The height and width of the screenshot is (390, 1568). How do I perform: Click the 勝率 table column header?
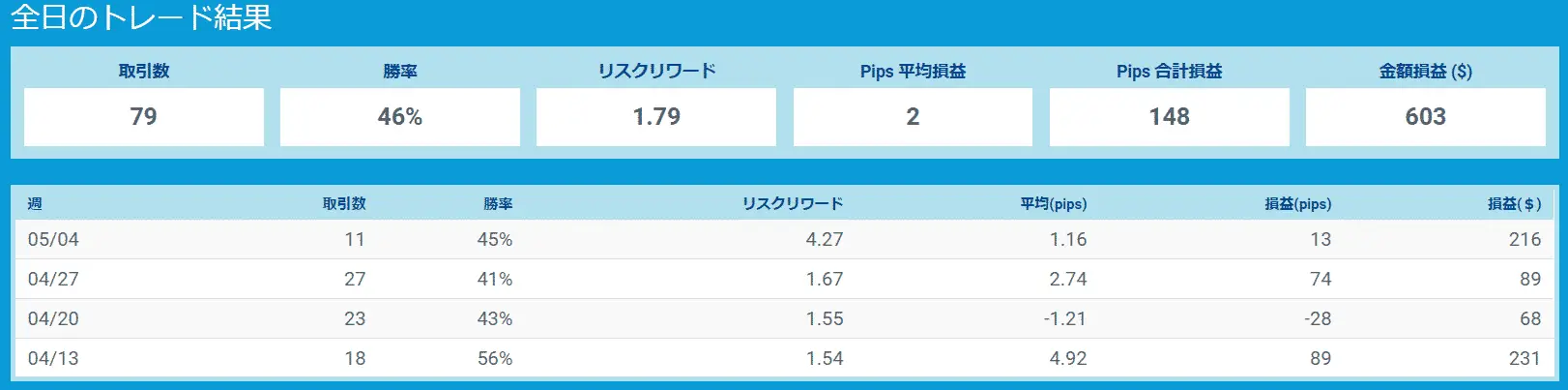coord(498,203)
